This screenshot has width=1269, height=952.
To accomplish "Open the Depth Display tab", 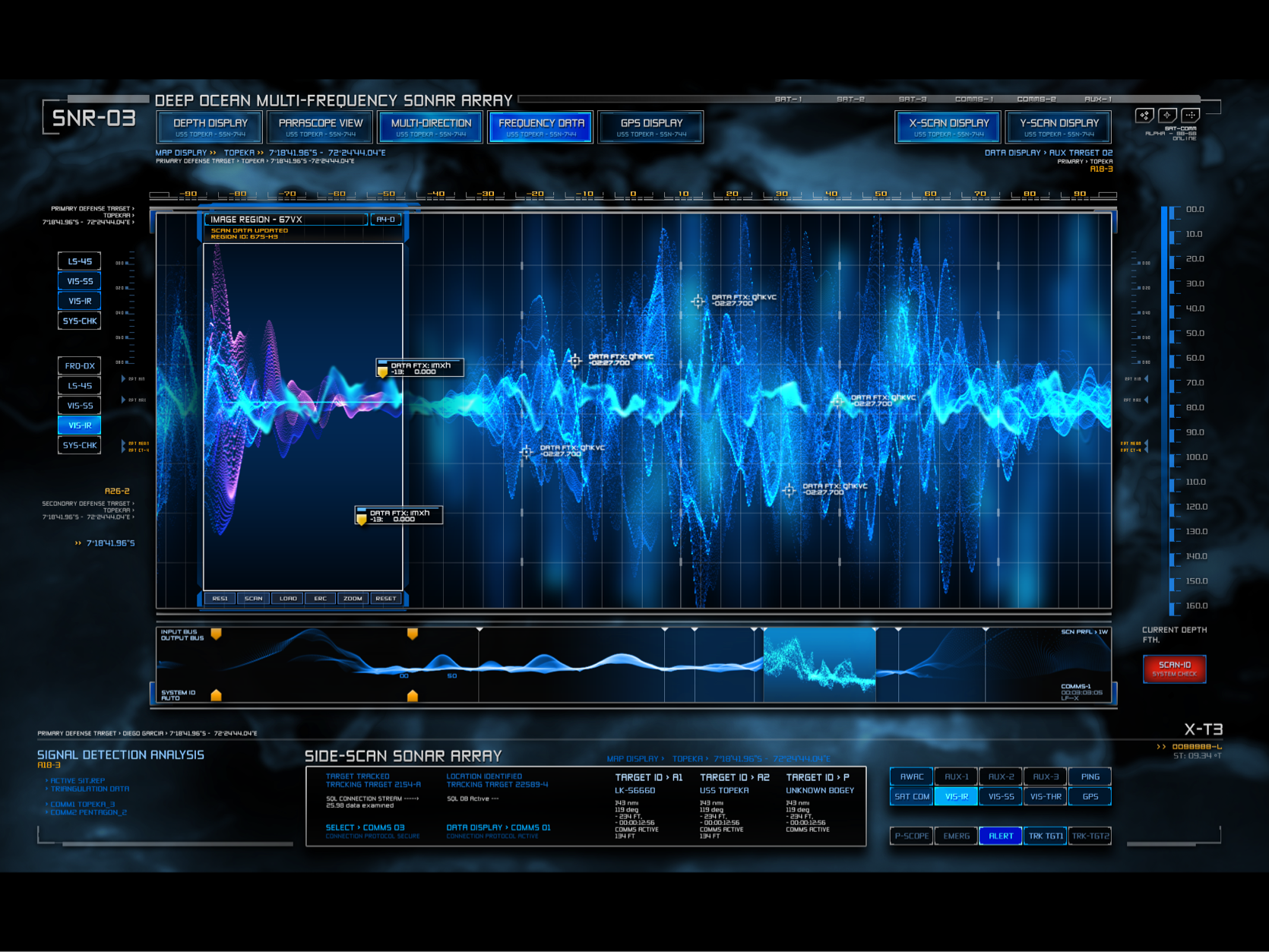I will [x=210, y=127].
